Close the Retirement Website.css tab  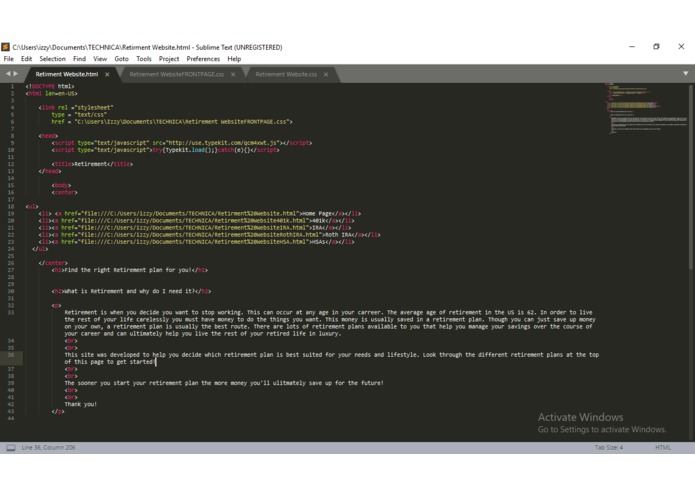pyautogui.click(x=326, y=74)
